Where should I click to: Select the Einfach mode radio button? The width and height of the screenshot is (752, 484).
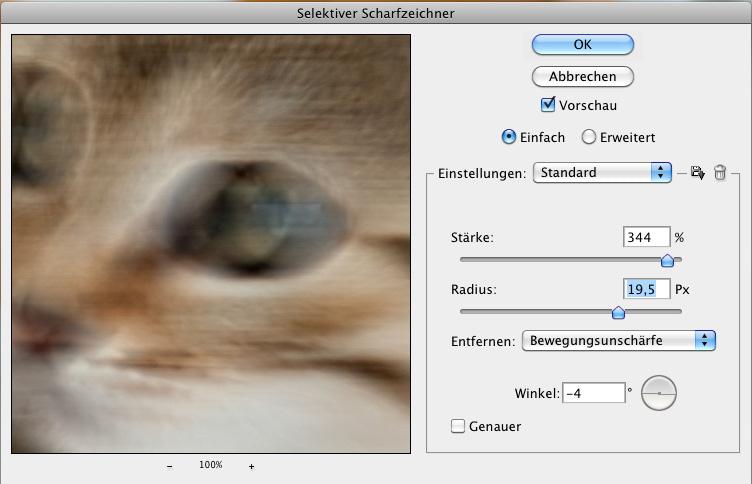[x=508, y=137]
